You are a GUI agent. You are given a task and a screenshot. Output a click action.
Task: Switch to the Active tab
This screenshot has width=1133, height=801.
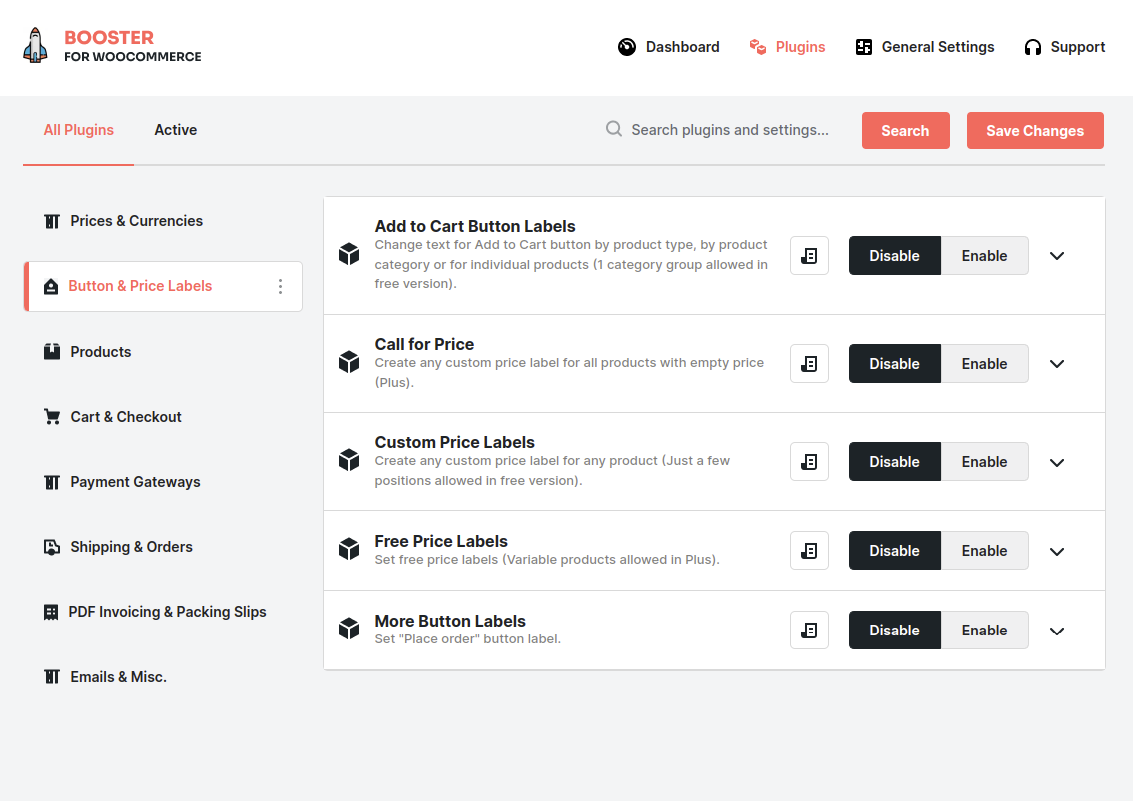pos(176,130)
